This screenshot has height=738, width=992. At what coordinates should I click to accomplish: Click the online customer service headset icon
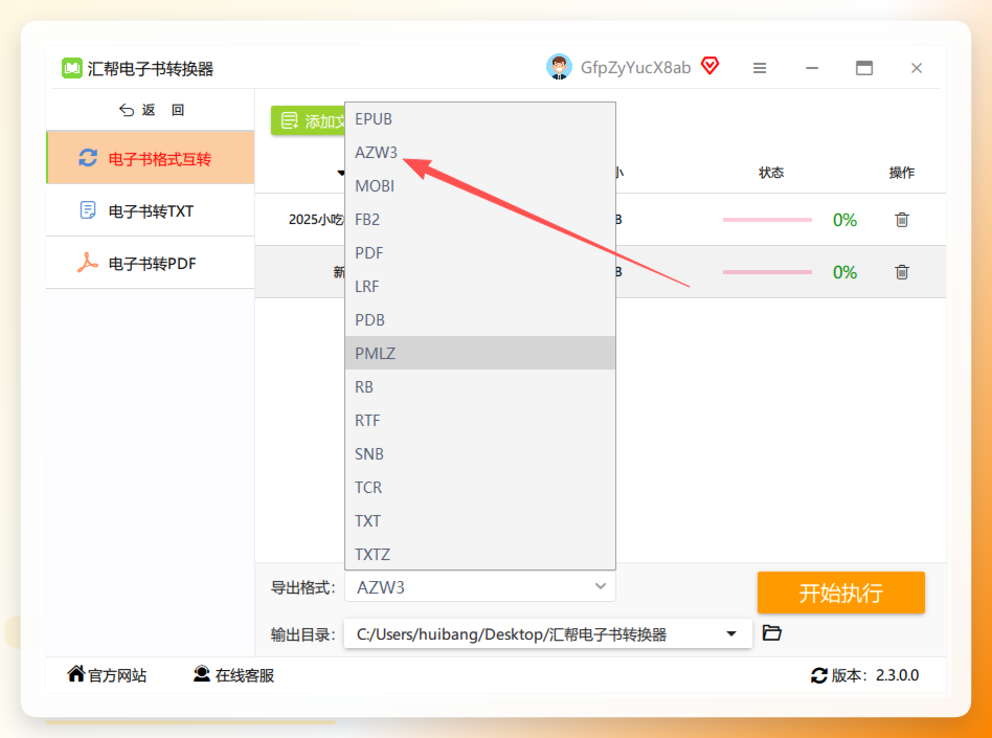202,674
